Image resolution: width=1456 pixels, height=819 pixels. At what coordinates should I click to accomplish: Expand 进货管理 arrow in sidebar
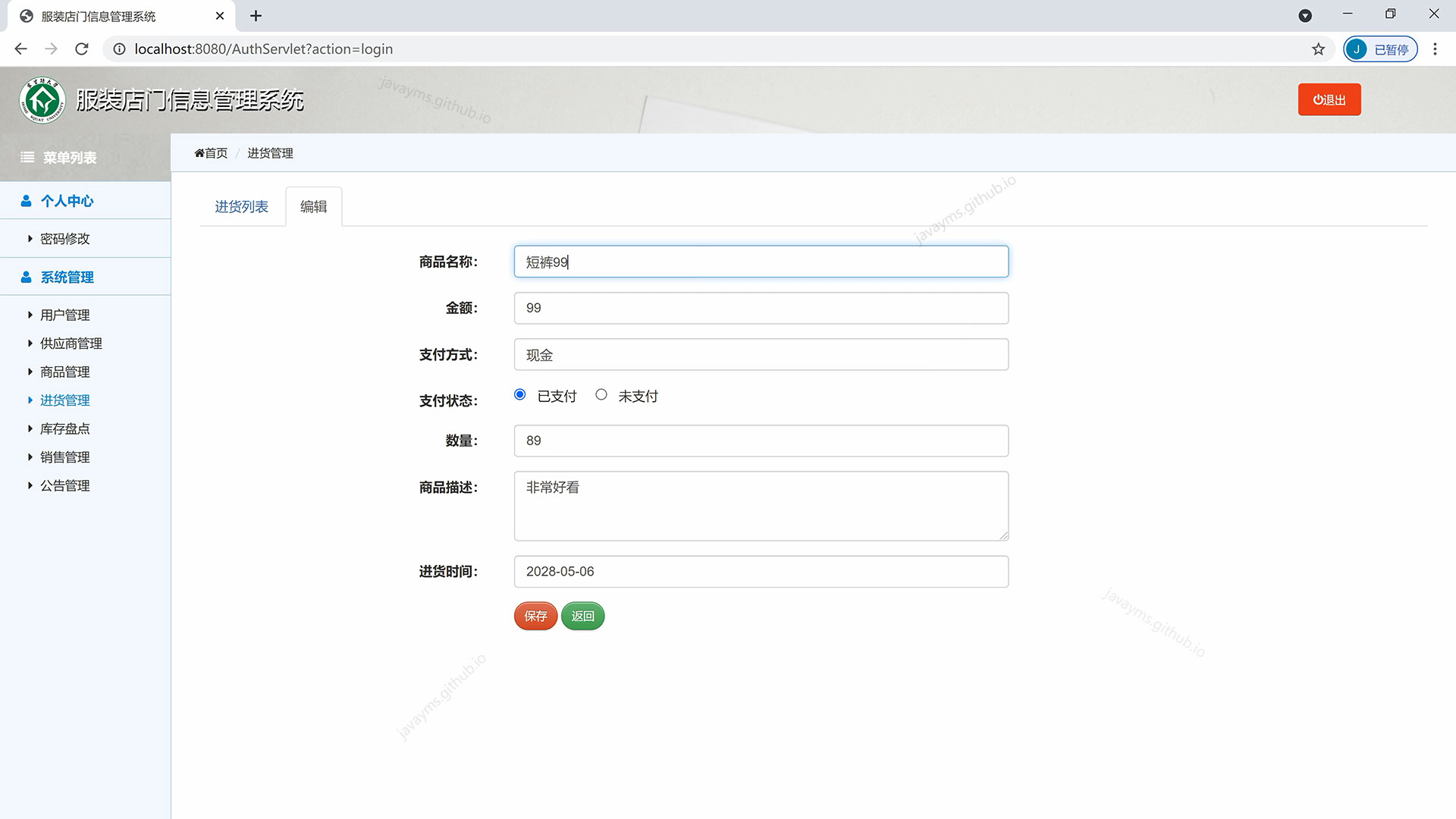[30, 400]
